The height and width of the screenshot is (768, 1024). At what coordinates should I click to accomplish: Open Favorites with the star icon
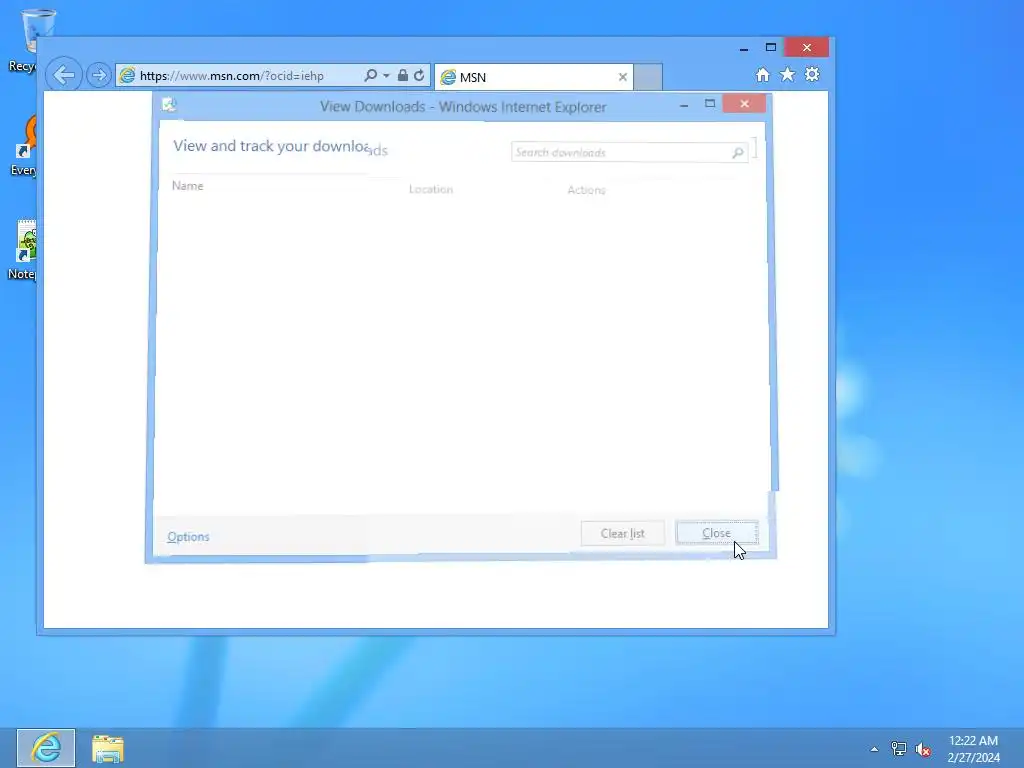coord(788,74)
